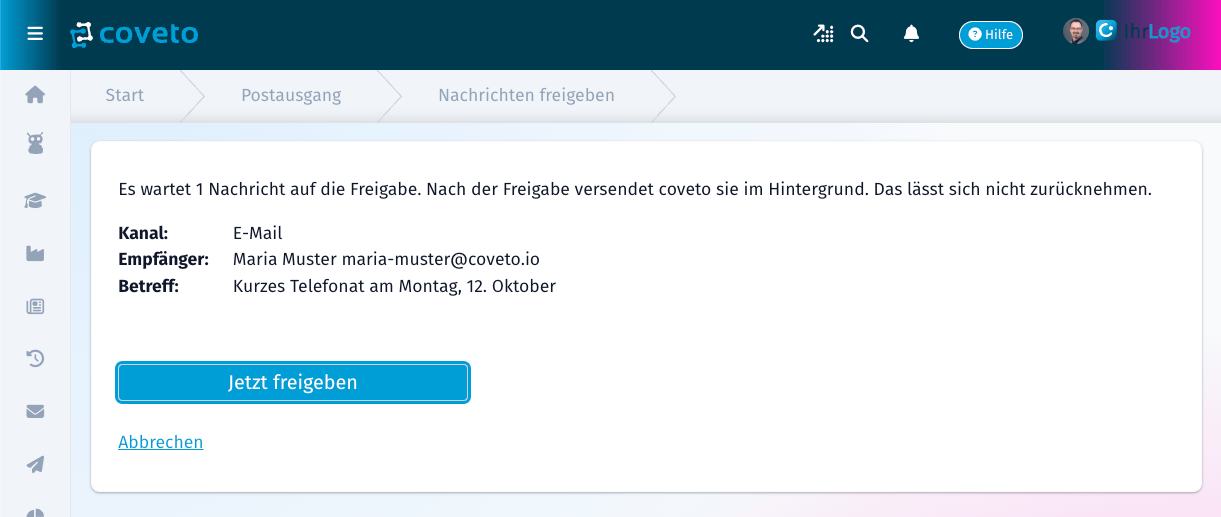This screenshot has width=1221, height=517.
Task: Open the envelope sidebar icon
Action: point(35,411)
